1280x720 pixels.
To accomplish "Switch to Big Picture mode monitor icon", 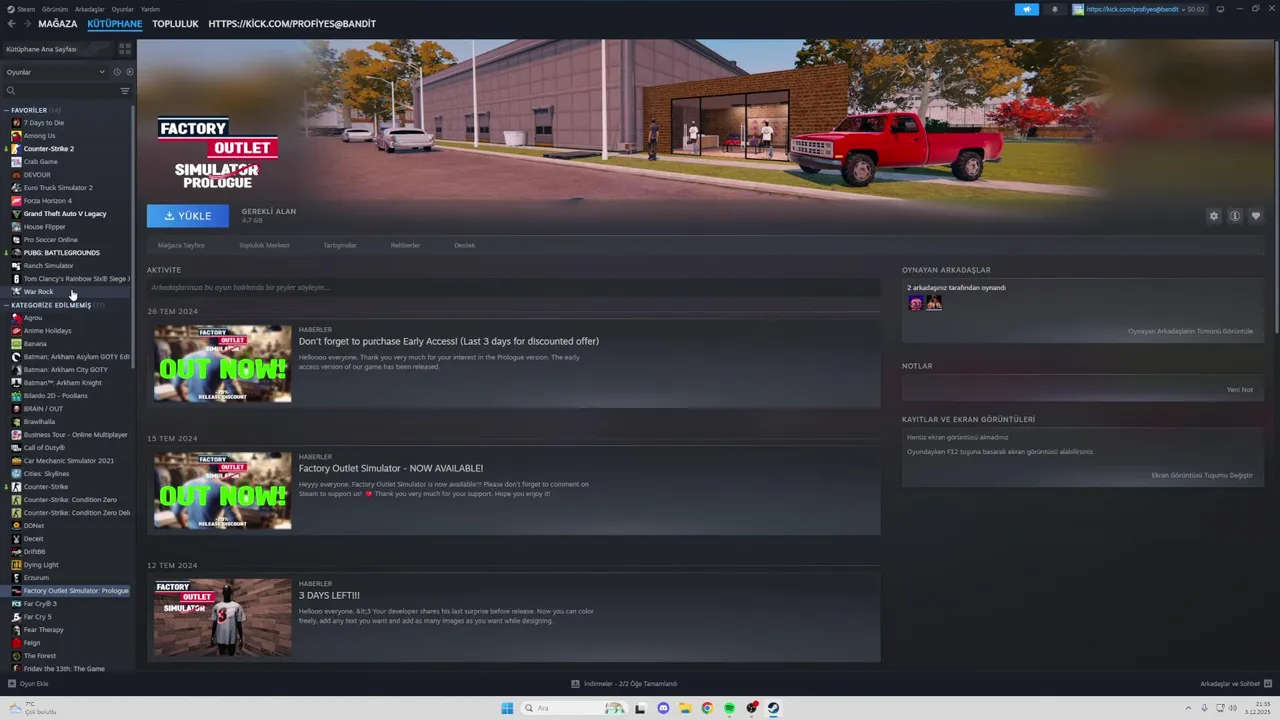I will pyautogui.click(x=1220, y=9).
